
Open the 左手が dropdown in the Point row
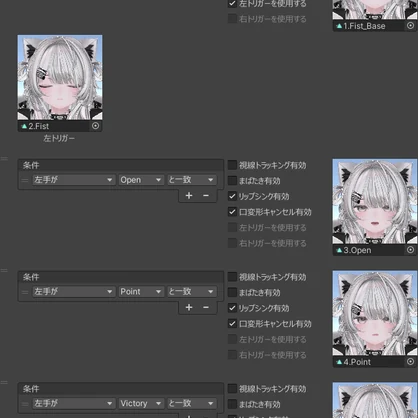pyautogui.click(x=74, y=292)
